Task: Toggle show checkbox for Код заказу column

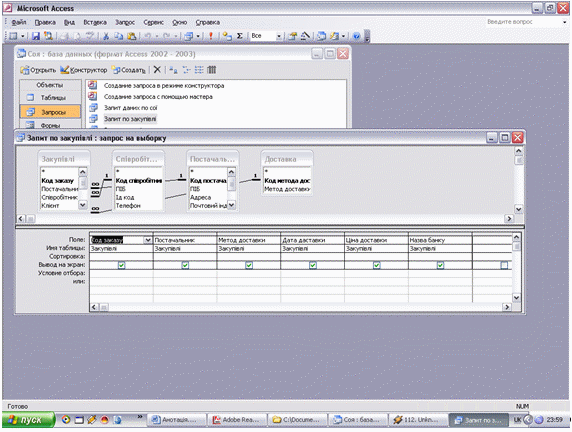Action: tap(121, 265)
